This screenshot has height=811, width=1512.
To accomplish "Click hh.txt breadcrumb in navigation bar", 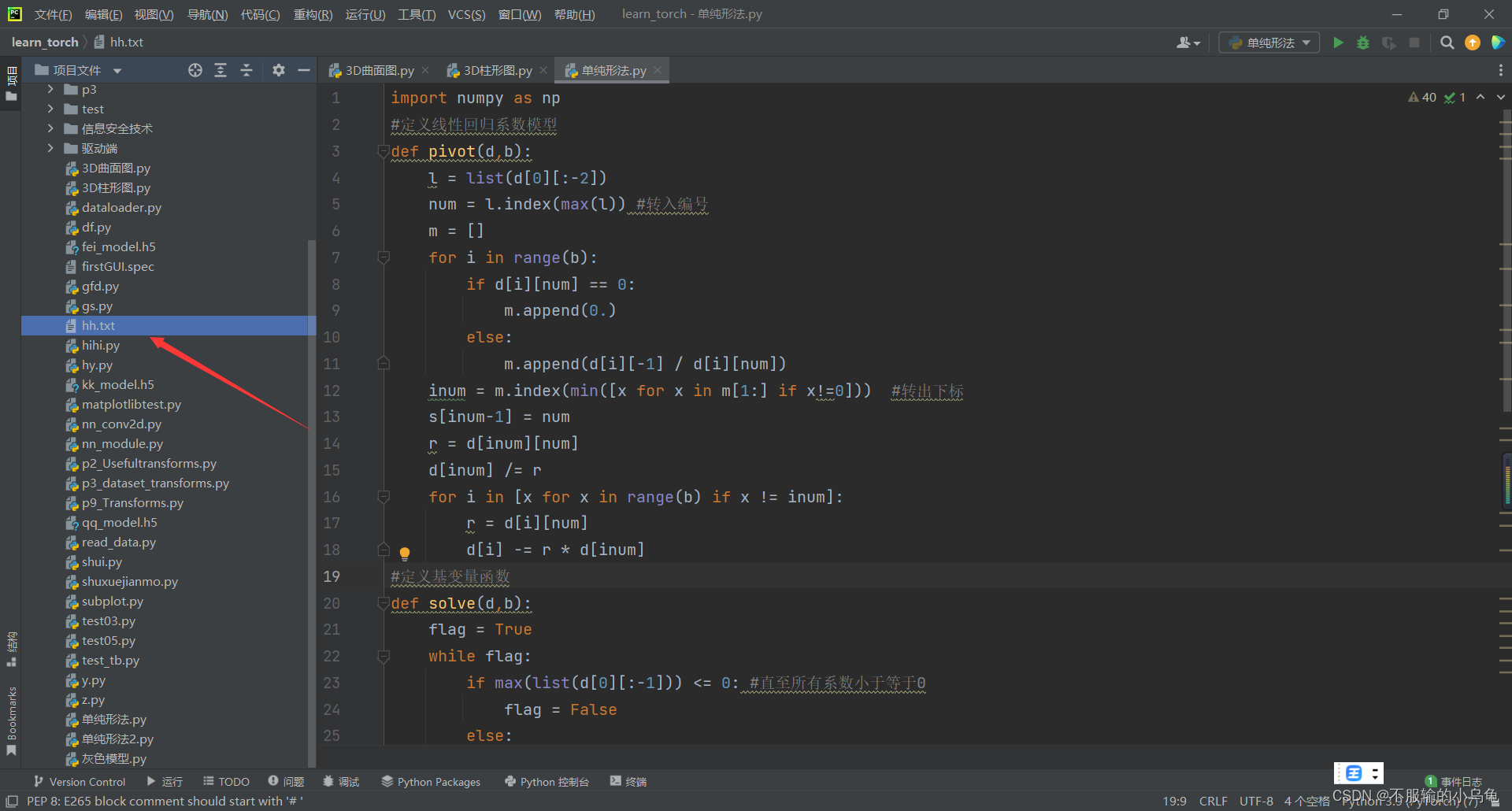I will [x=119, y=43].
